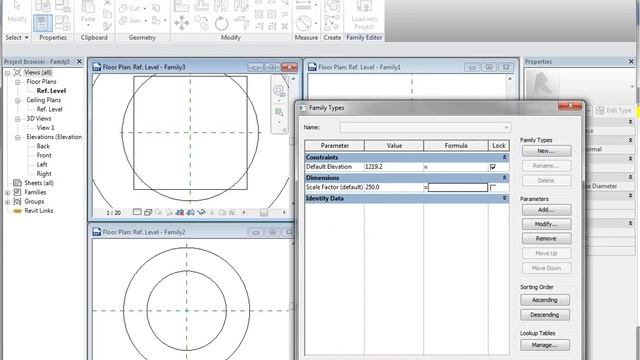640x360 pixels.
Task: Click the Add... parameter button
Action: point(546,210)
